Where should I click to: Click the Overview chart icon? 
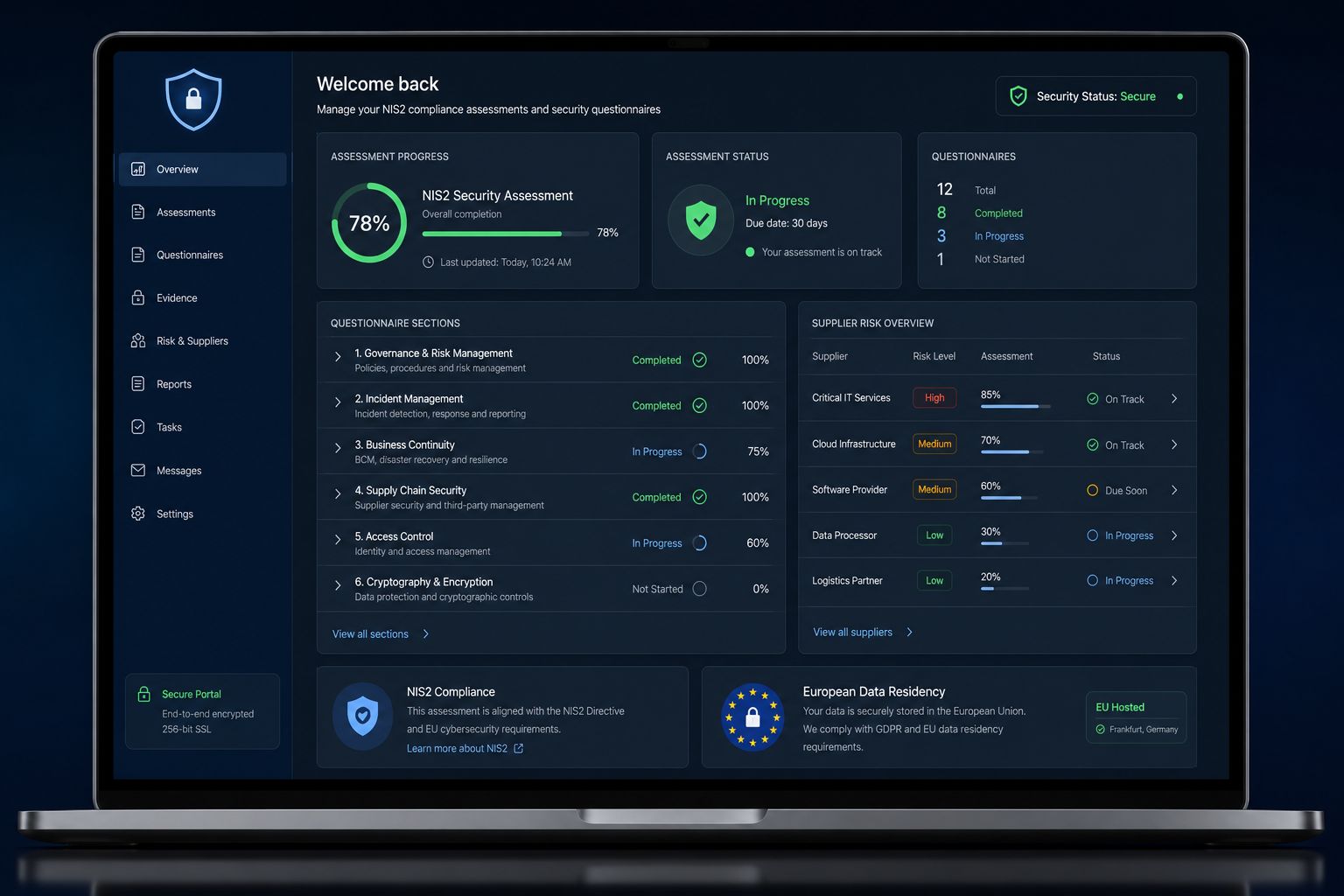click(x=138, y=169)
